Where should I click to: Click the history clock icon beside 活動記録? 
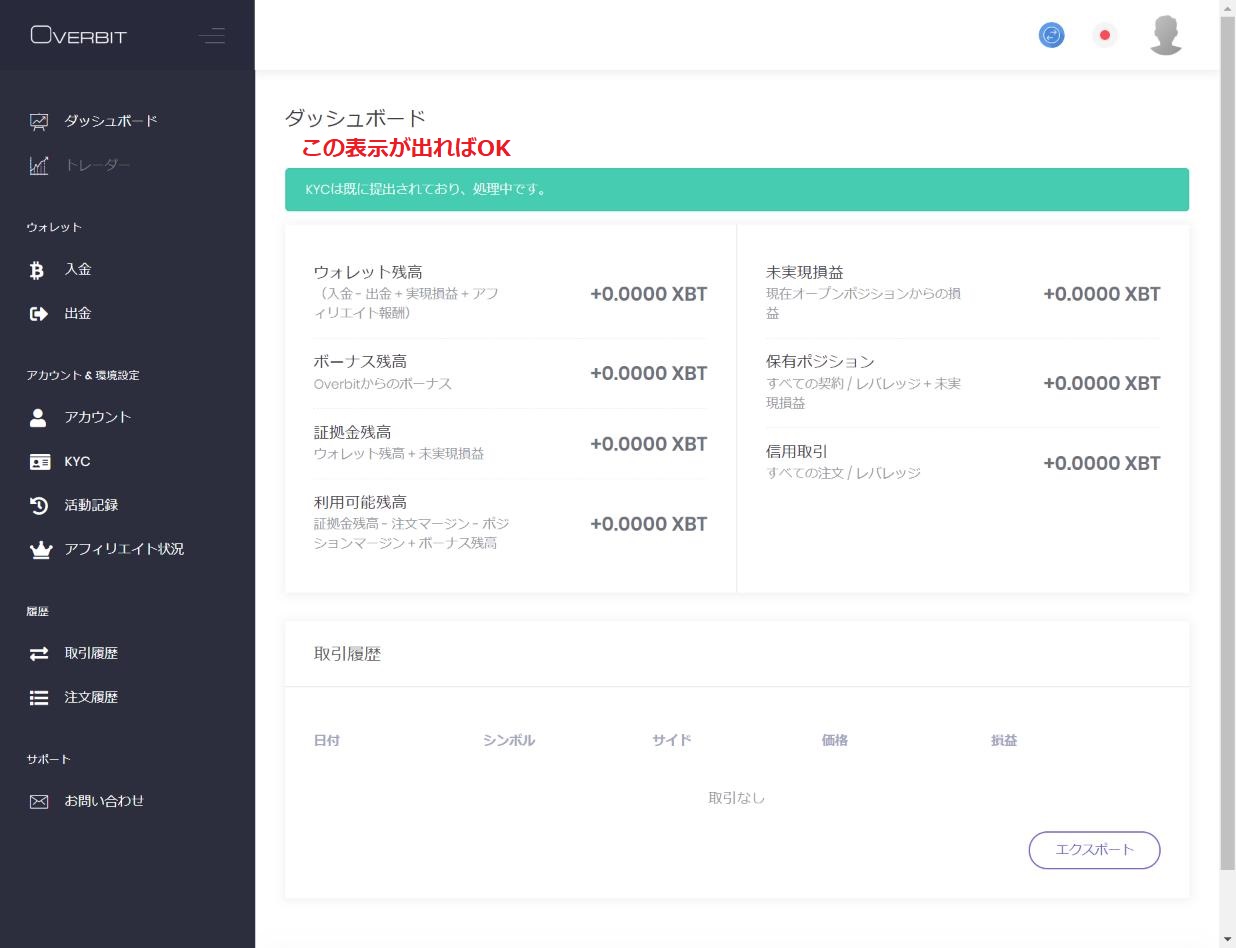39,506
